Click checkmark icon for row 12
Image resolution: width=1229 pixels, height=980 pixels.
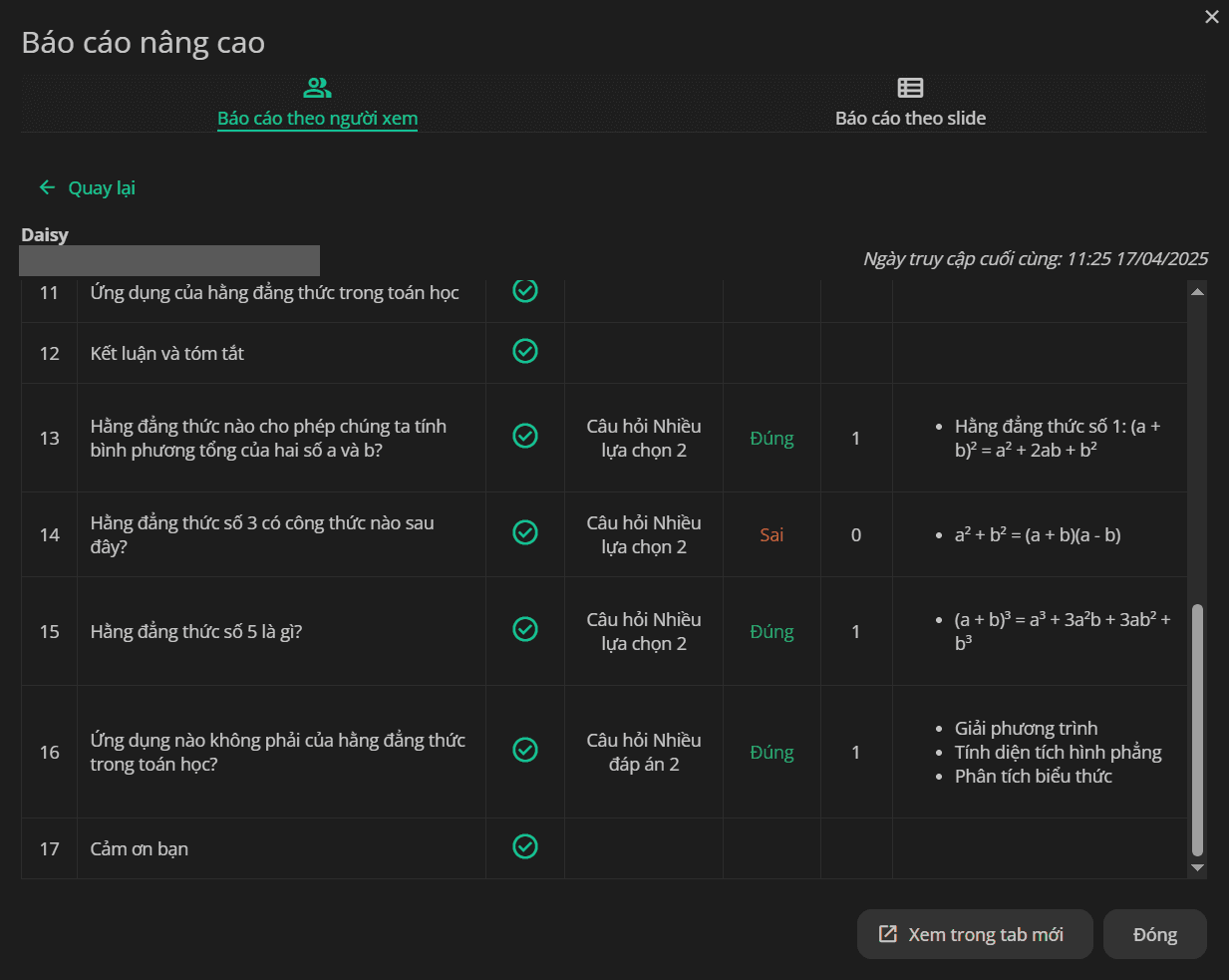(x=525, y=351)
